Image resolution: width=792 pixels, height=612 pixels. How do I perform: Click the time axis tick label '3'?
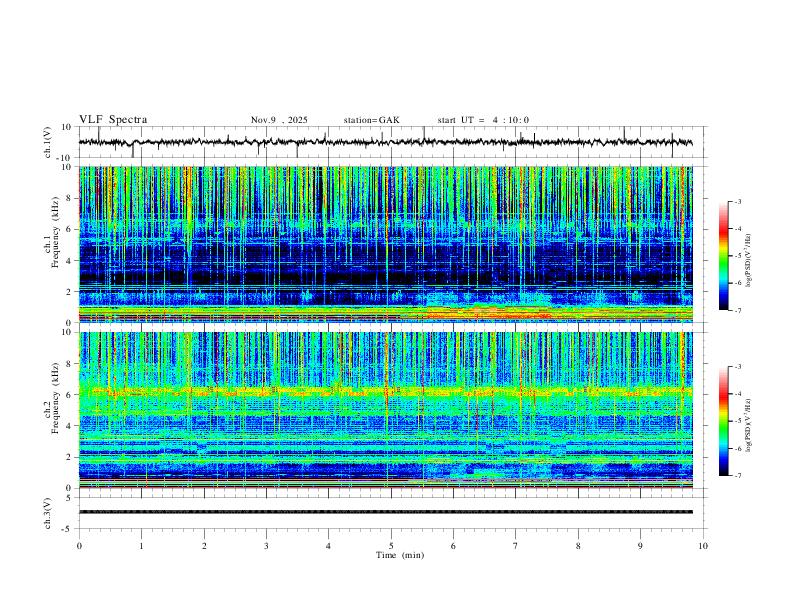266,546
